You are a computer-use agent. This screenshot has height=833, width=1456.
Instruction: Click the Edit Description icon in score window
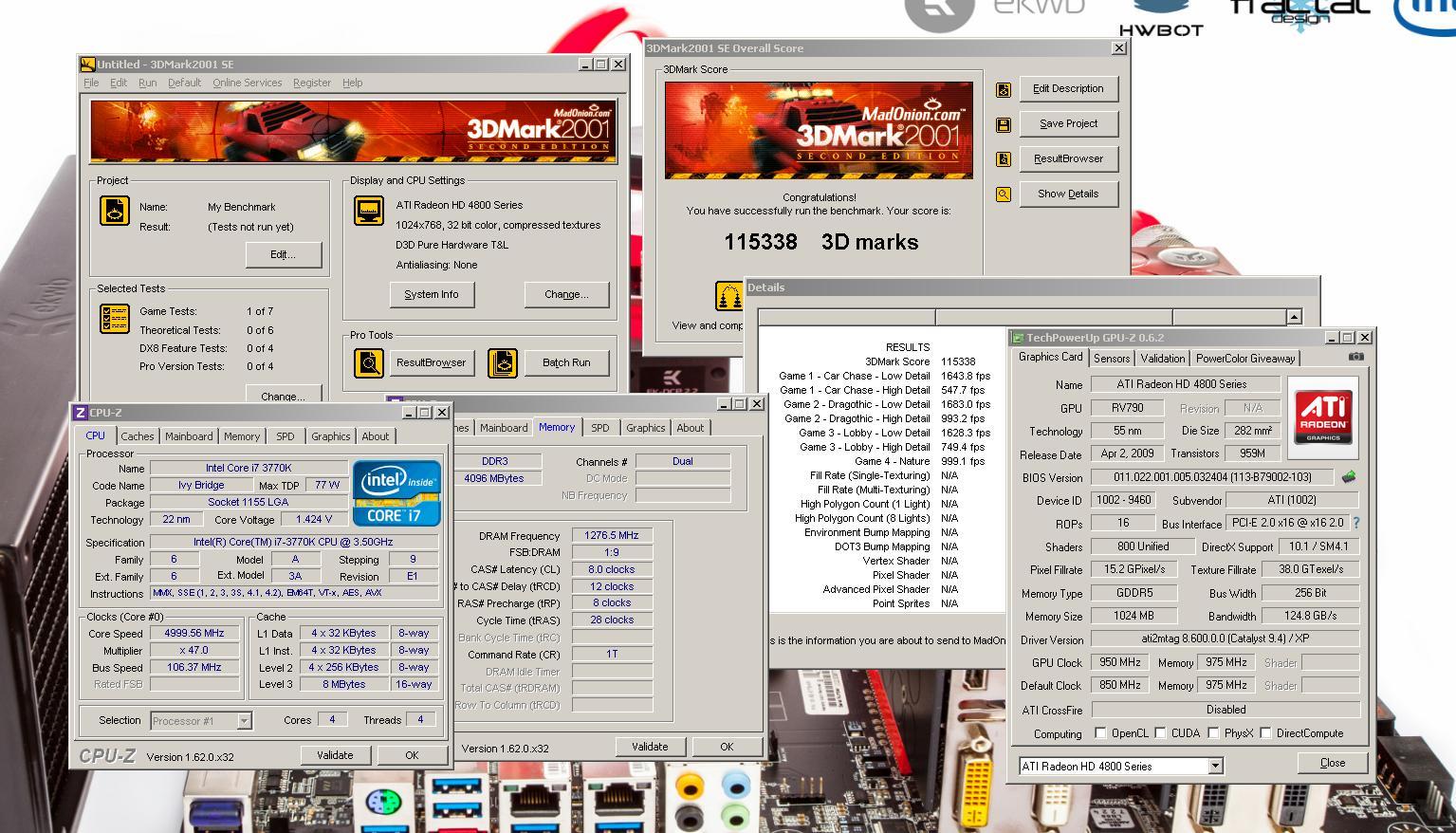coord(1004,89)
